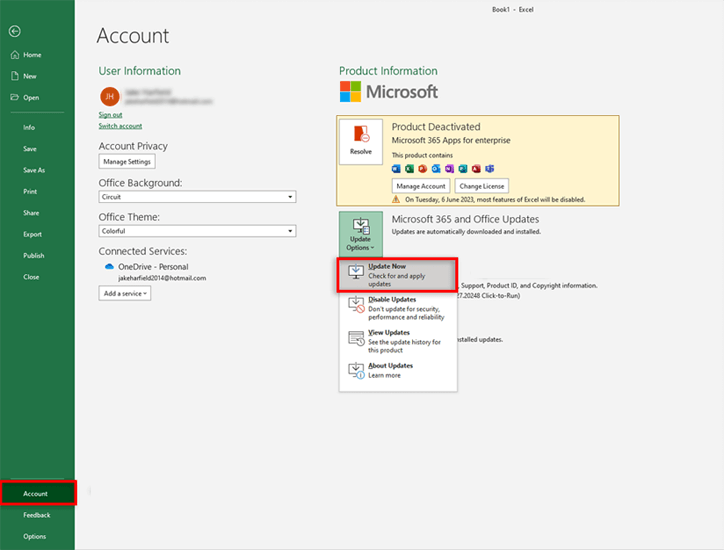Select Update Now from the menu
The height and width of the screenshot is (550, 724).
click(x=397, y=275)
